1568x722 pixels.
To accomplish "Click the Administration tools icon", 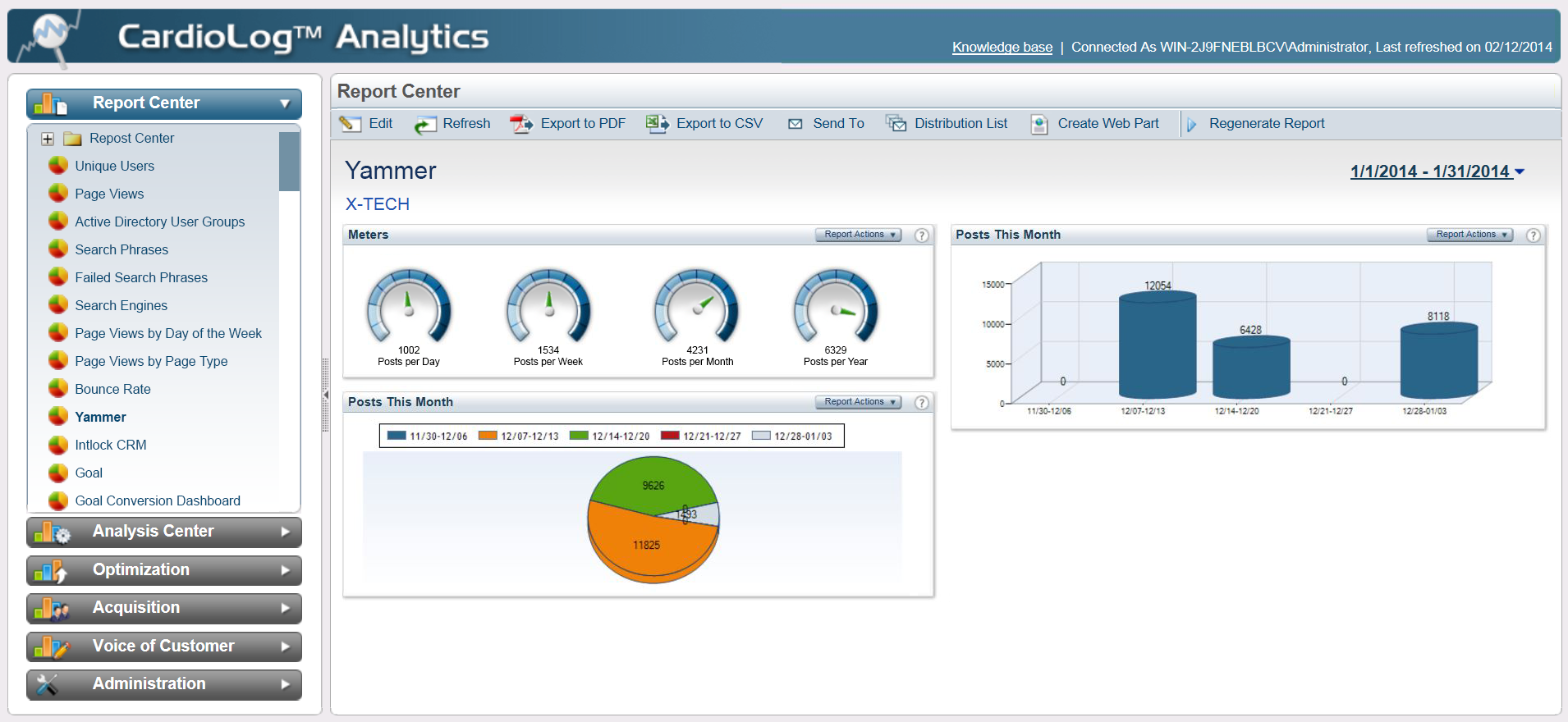I will click(48, 684).
